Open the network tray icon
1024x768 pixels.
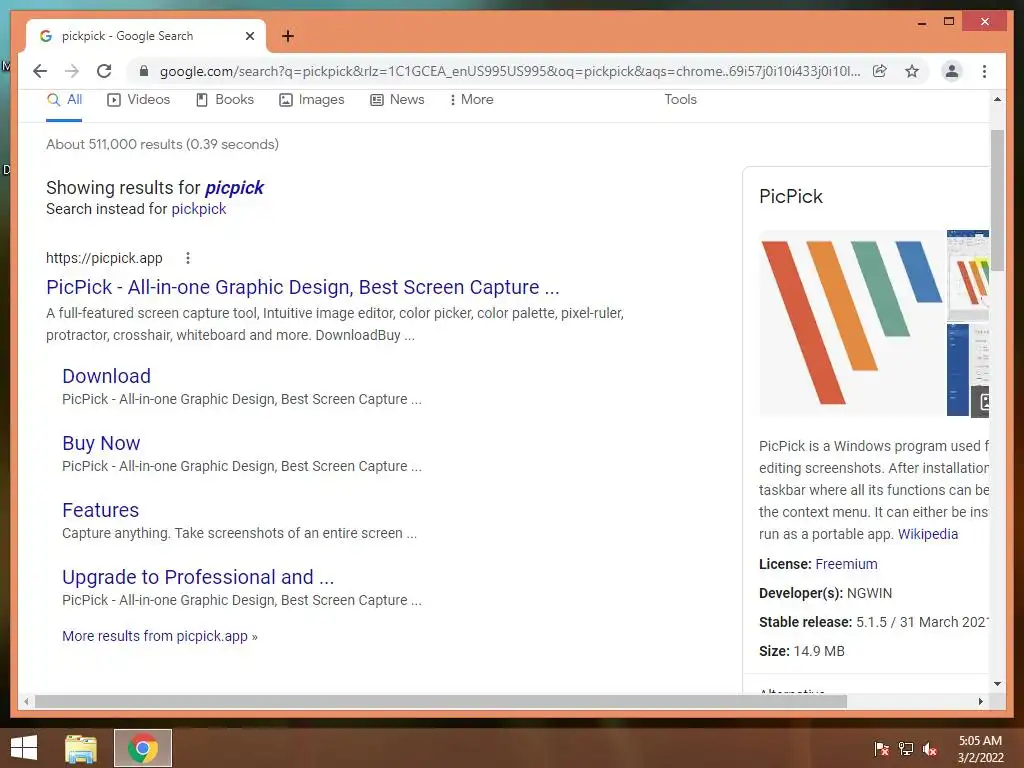(x=906, y=748)
